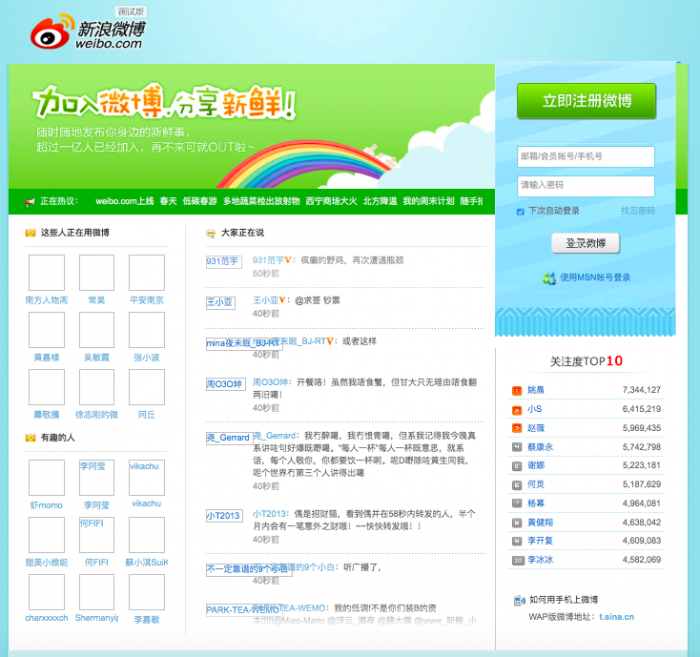
Task: Toggle the 下次自动登录 checkbox
Action: 520,212
